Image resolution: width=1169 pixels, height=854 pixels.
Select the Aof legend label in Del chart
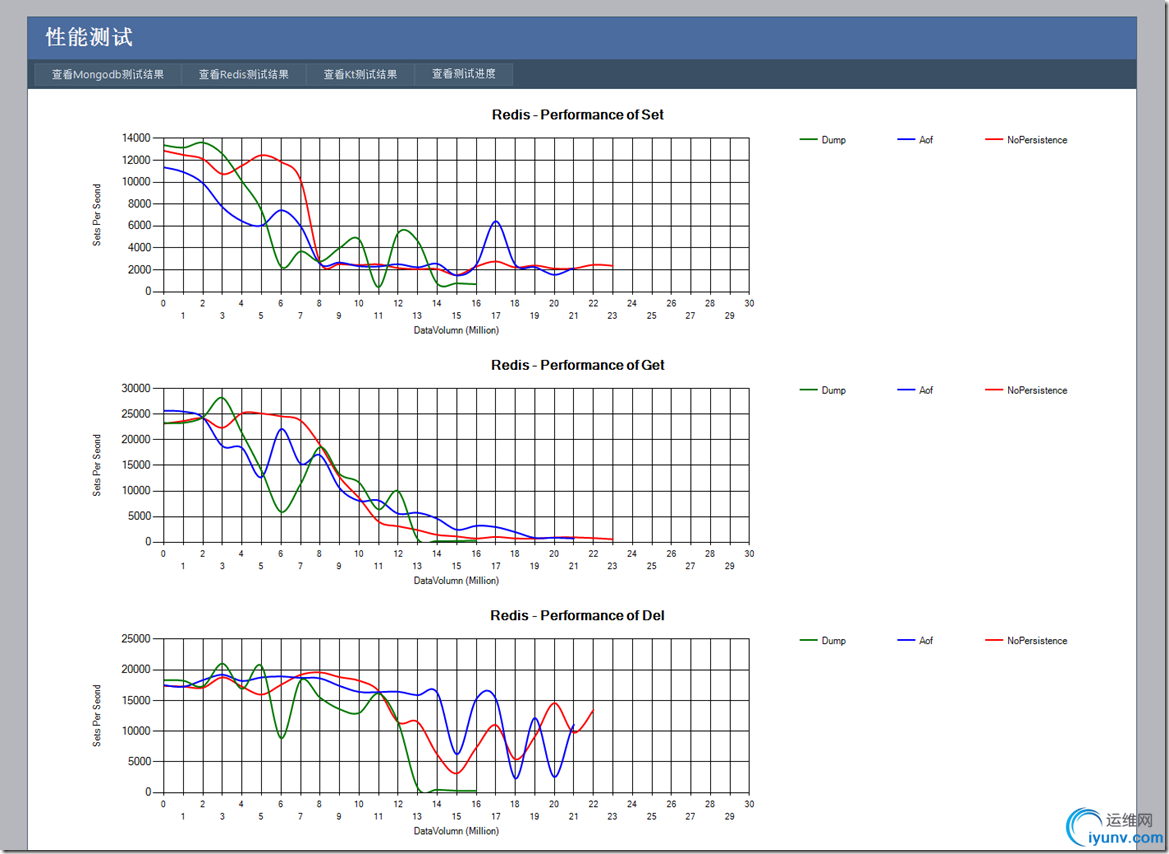coord(926,641)
